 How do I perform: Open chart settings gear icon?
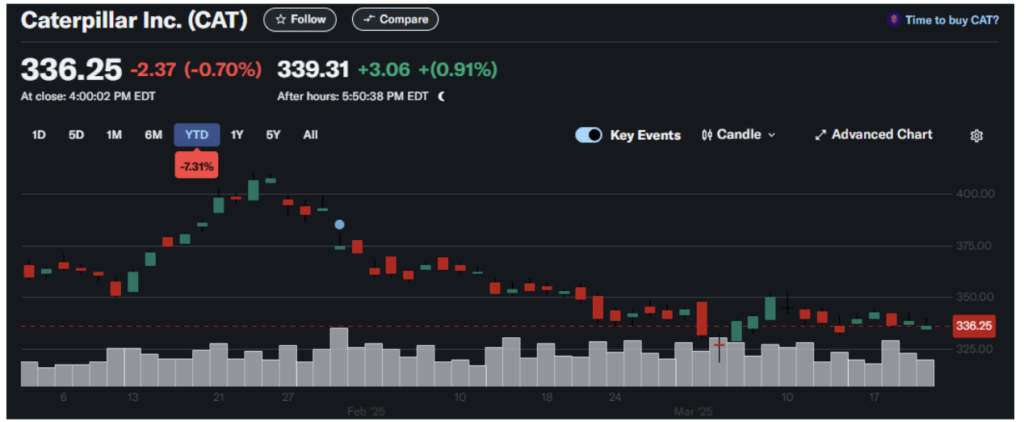pyautogui.click(x=976, y=136)
